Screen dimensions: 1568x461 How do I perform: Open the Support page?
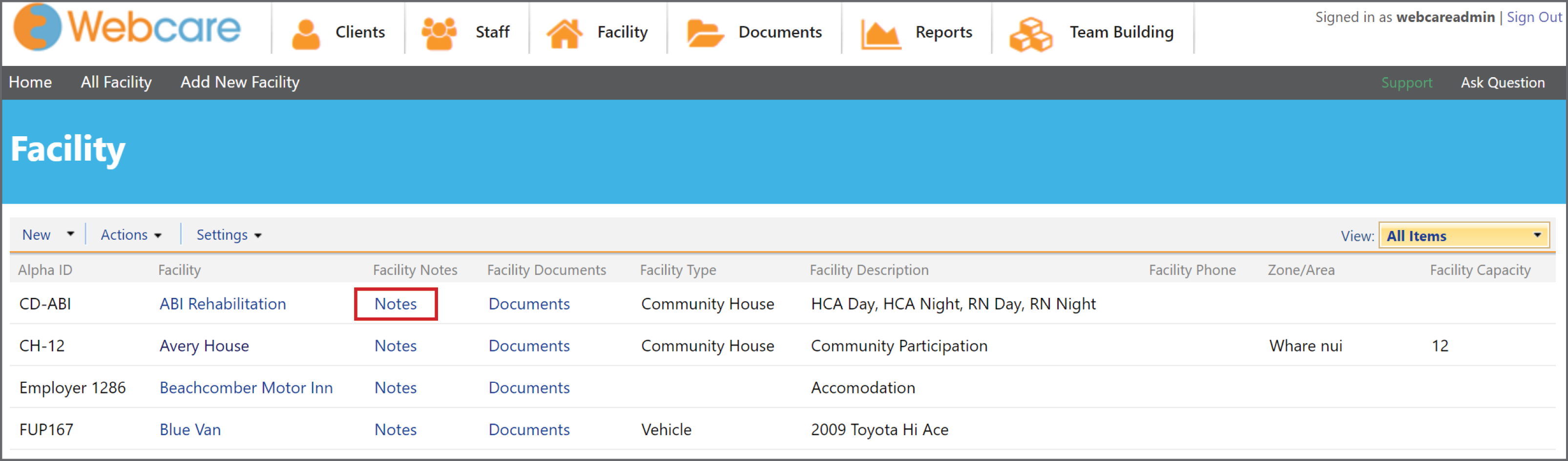[1407, 82]
